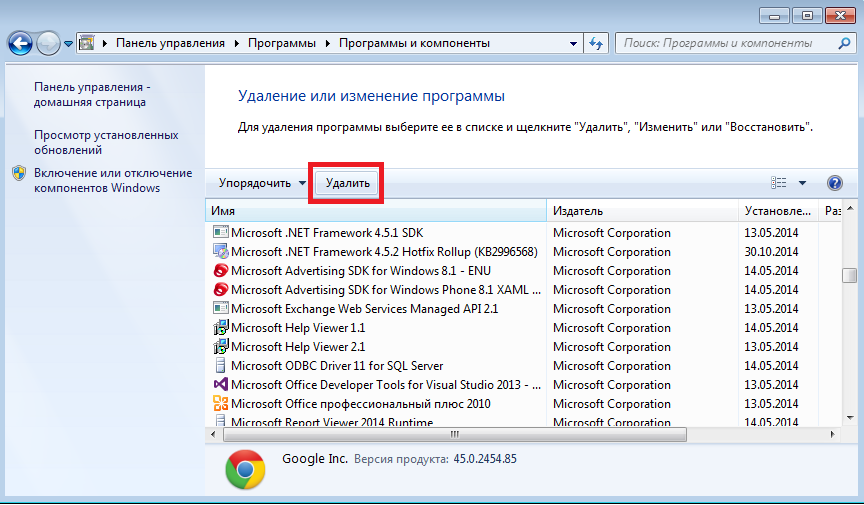The image size is (864, 505).
Task: Sort list by Установлено column
Action: pyautogui.click(x=779, y=211)
